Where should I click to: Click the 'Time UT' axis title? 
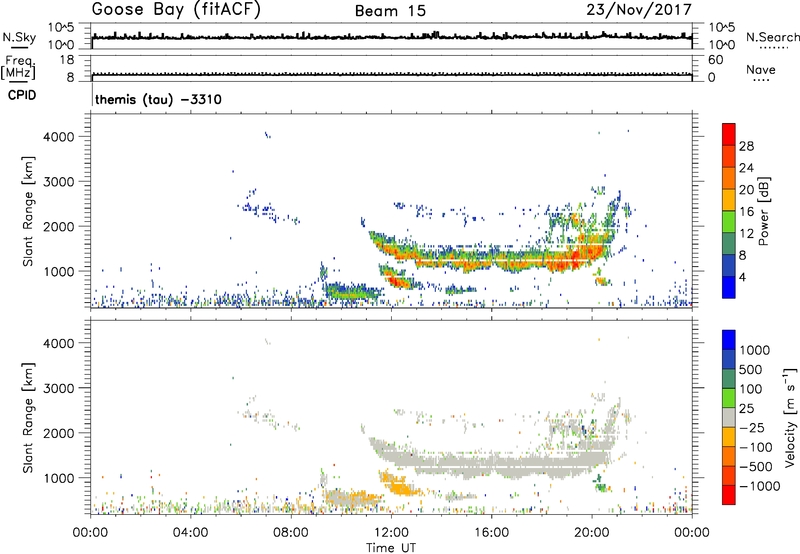391,548
